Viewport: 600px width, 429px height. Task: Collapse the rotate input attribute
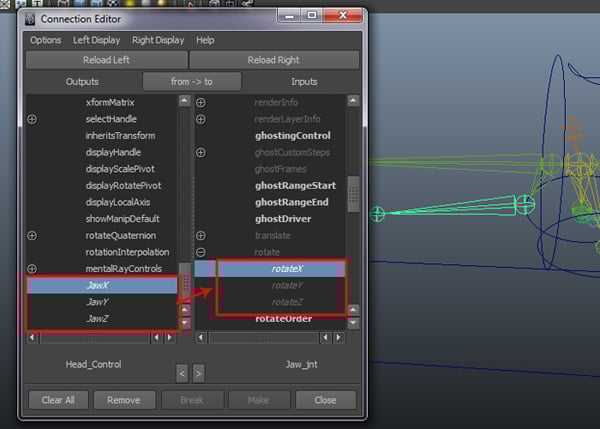tap(201, 252)
